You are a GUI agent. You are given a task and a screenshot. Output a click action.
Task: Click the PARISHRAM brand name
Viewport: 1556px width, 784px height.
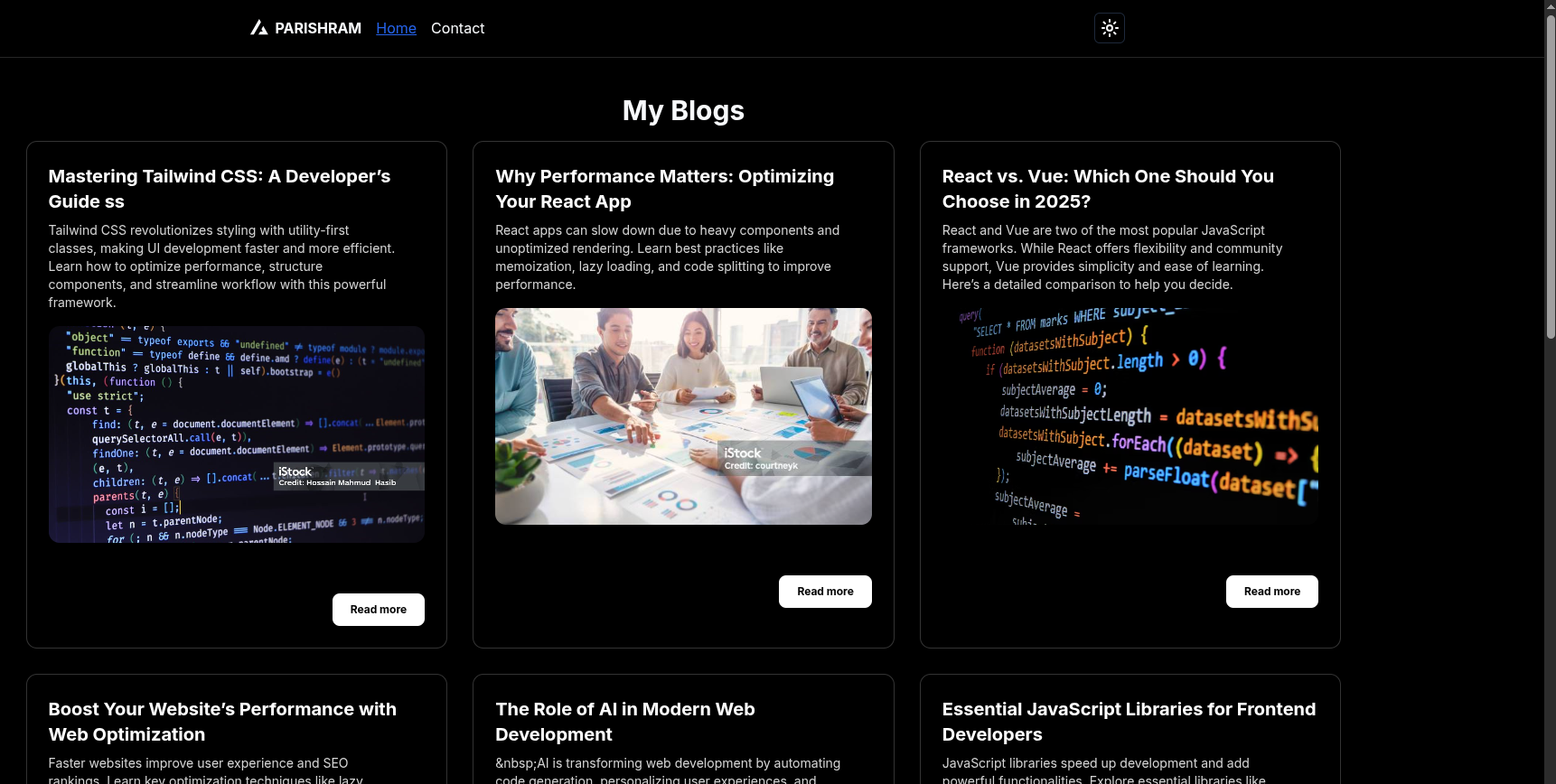[317, 28]
